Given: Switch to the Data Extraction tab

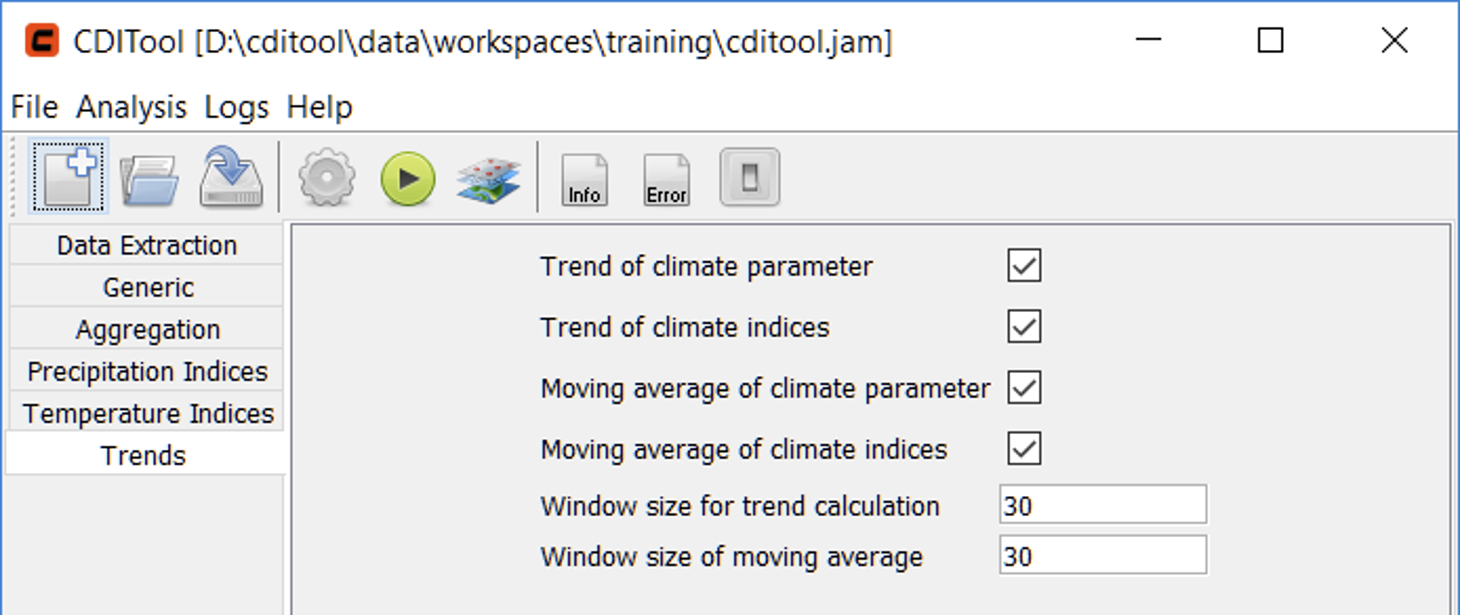Looking at the screenshot, I should (x=147, y=246).
